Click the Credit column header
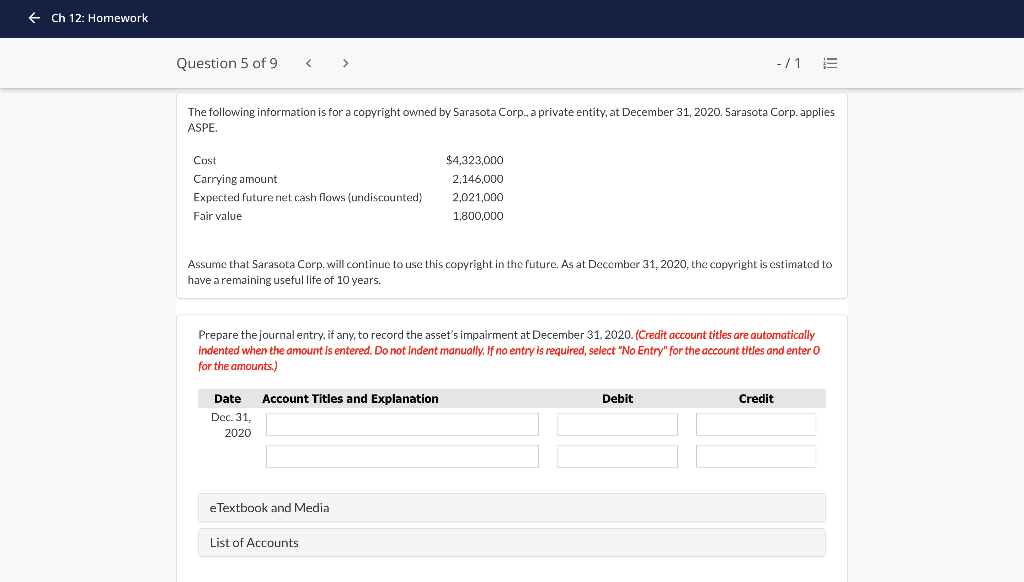Image resolution: width=1024 pixels, height=582 pixels. [x=756, y=399]
